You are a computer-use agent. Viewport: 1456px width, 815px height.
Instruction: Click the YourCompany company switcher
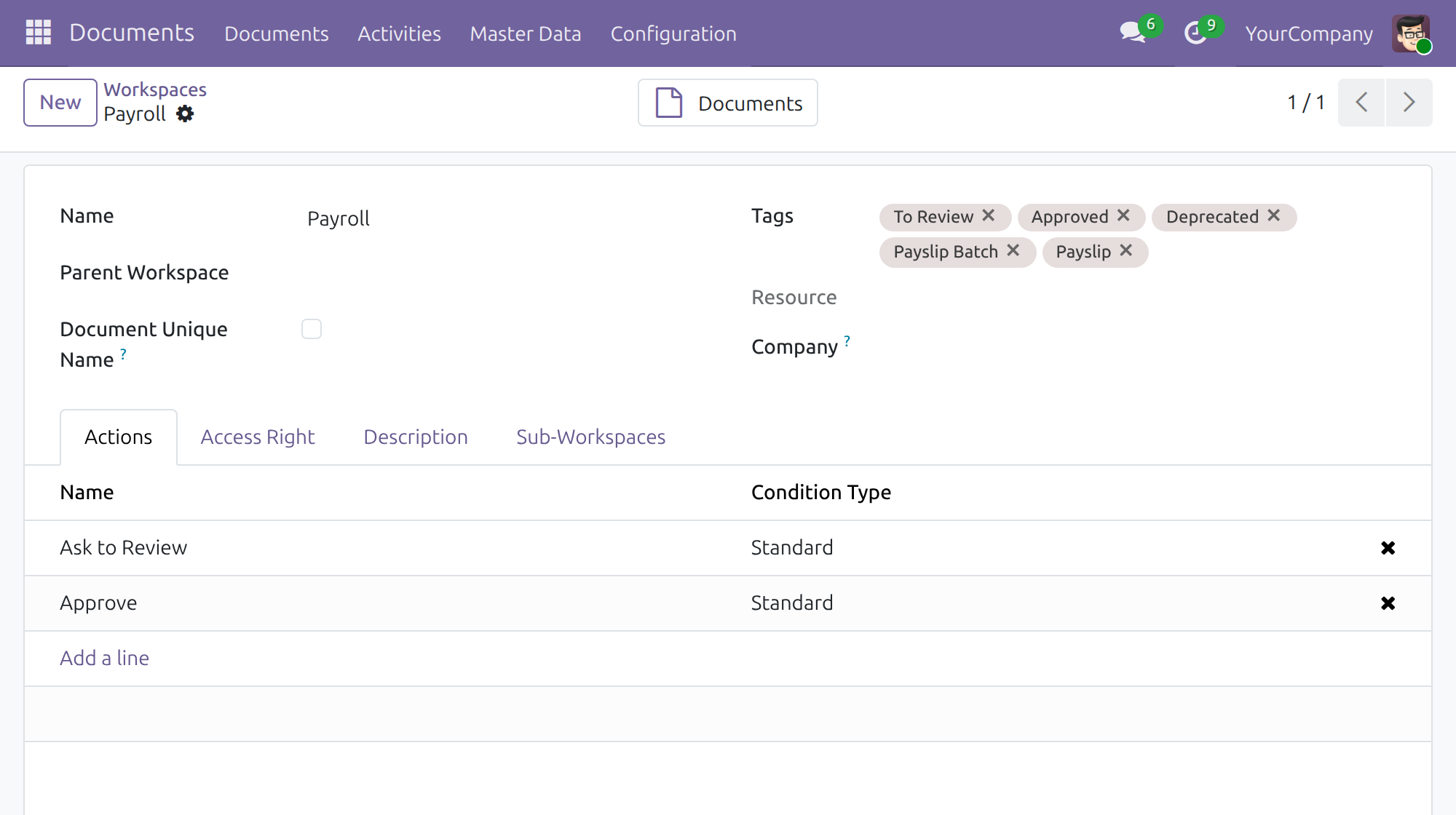(1309, 33)
